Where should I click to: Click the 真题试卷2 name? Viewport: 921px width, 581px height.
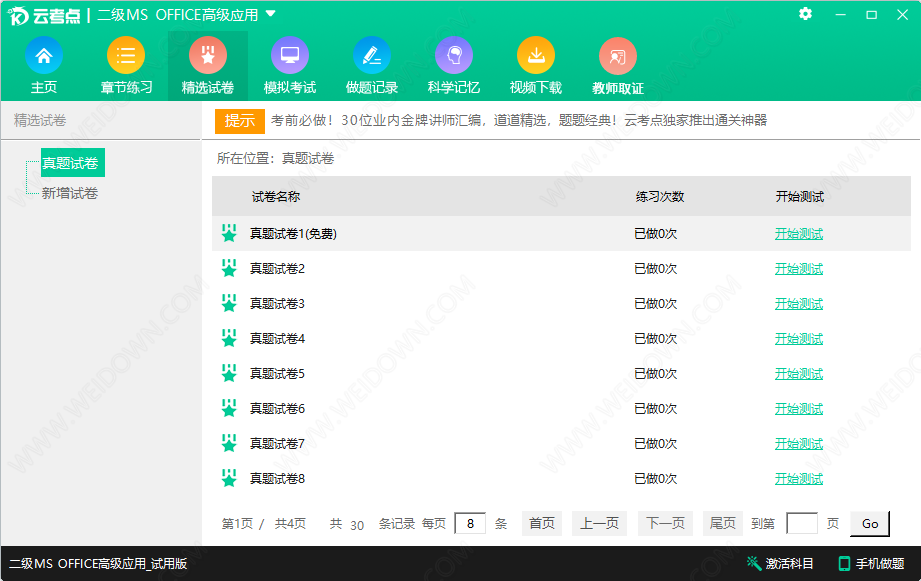point(277,268)
